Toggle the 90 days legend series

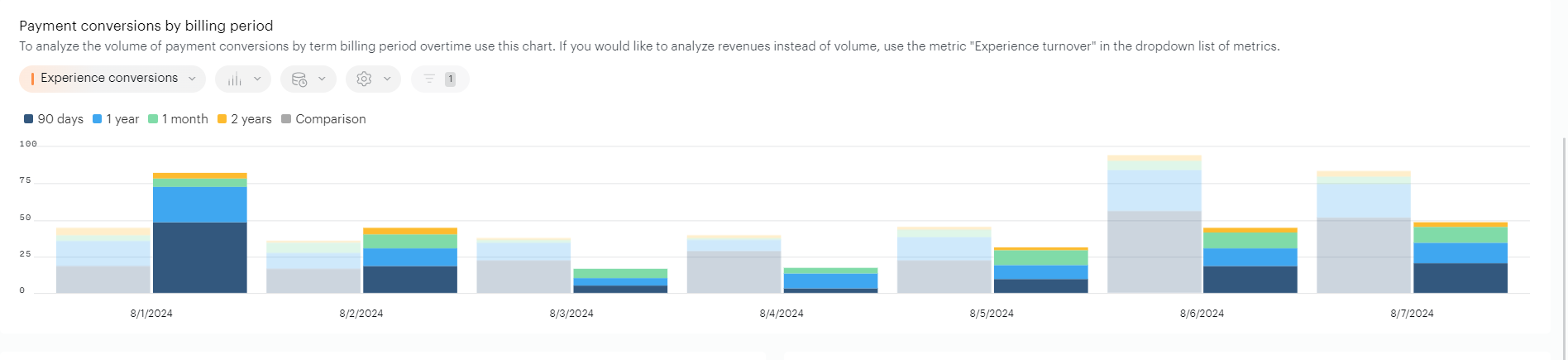point(54,119)
